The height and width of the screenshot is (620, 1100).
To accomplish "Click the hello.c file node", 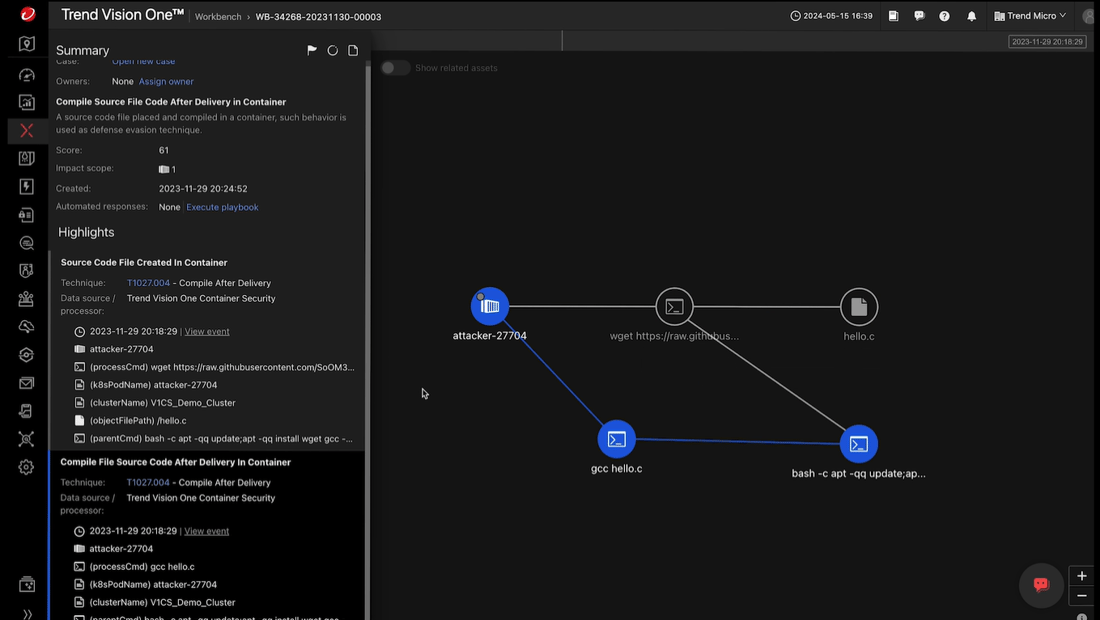I will pyautogui.click(x=858, y=307).
